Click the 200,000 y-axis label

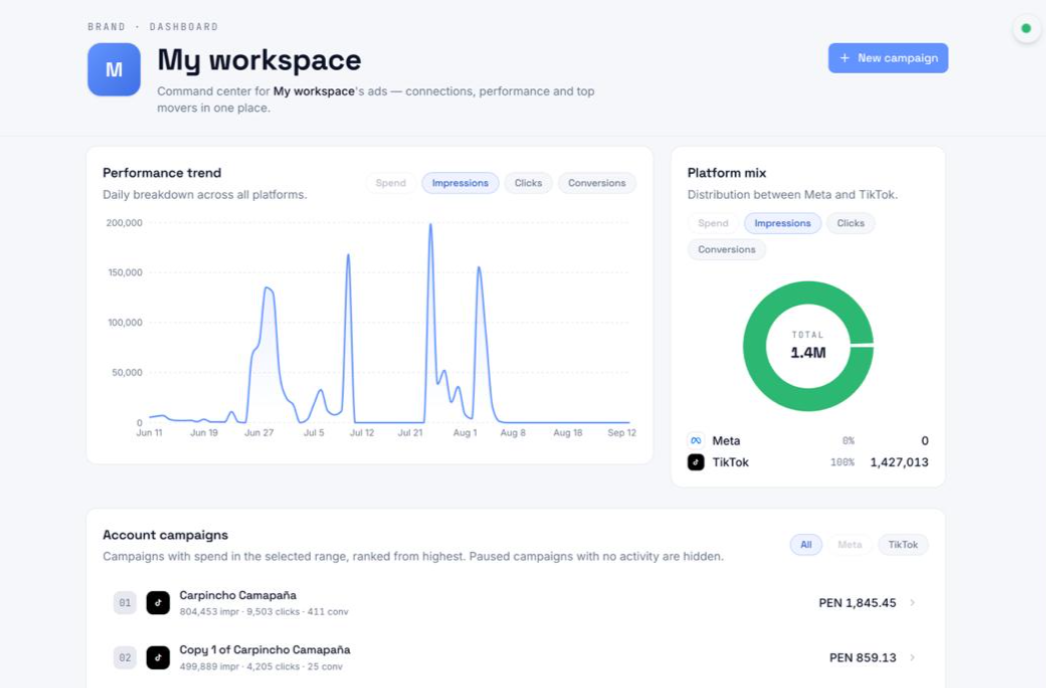tap(124, 223)
